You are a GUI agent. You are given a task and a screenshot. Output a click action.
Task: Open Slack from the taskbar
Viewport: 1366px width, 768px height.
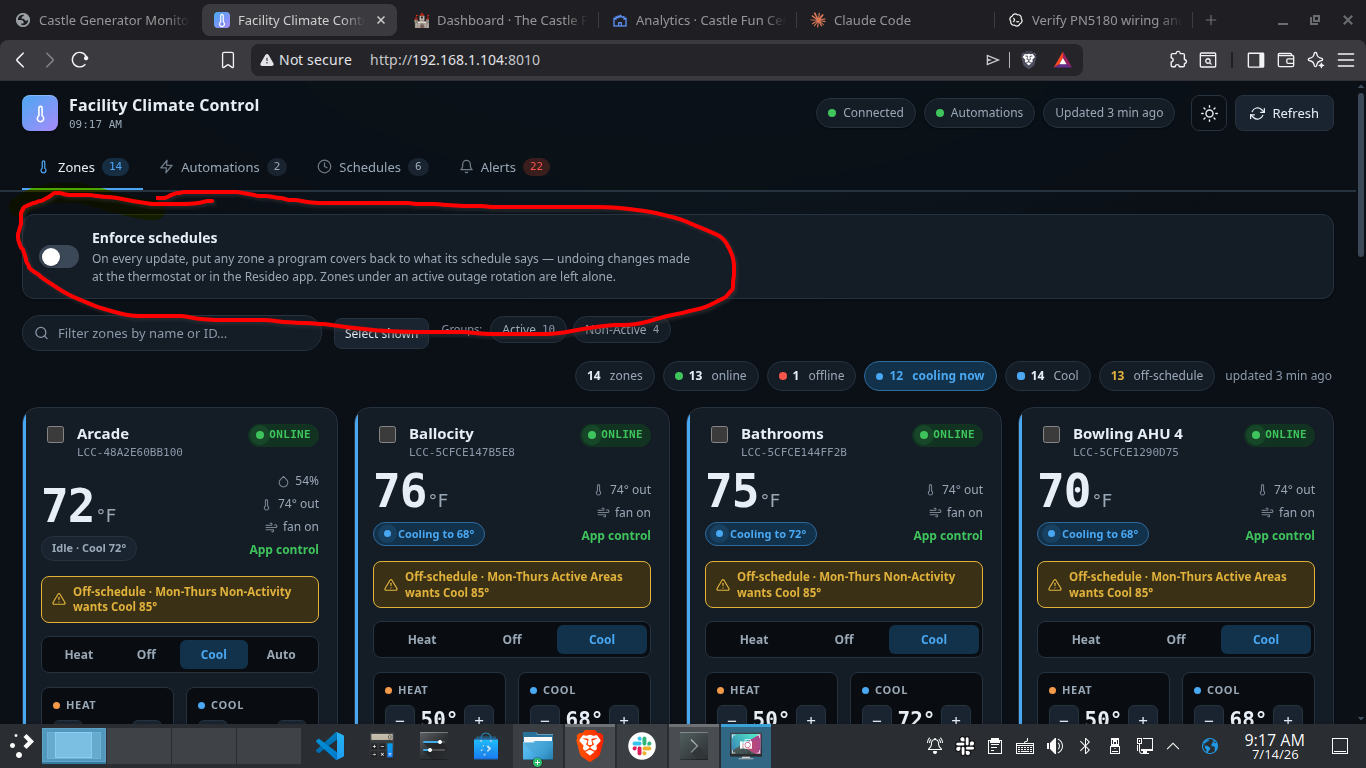pos(641,746)
